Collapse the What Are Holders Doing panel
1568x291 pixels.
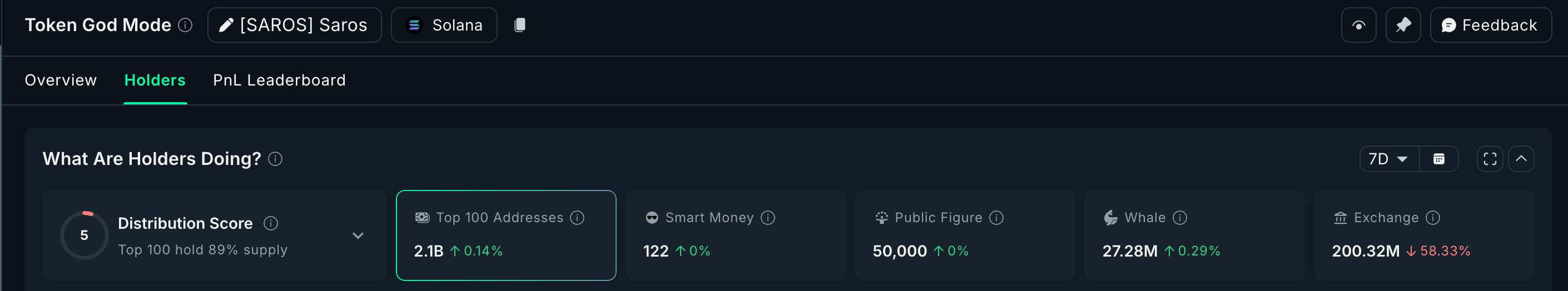(x=1521, y=159)
